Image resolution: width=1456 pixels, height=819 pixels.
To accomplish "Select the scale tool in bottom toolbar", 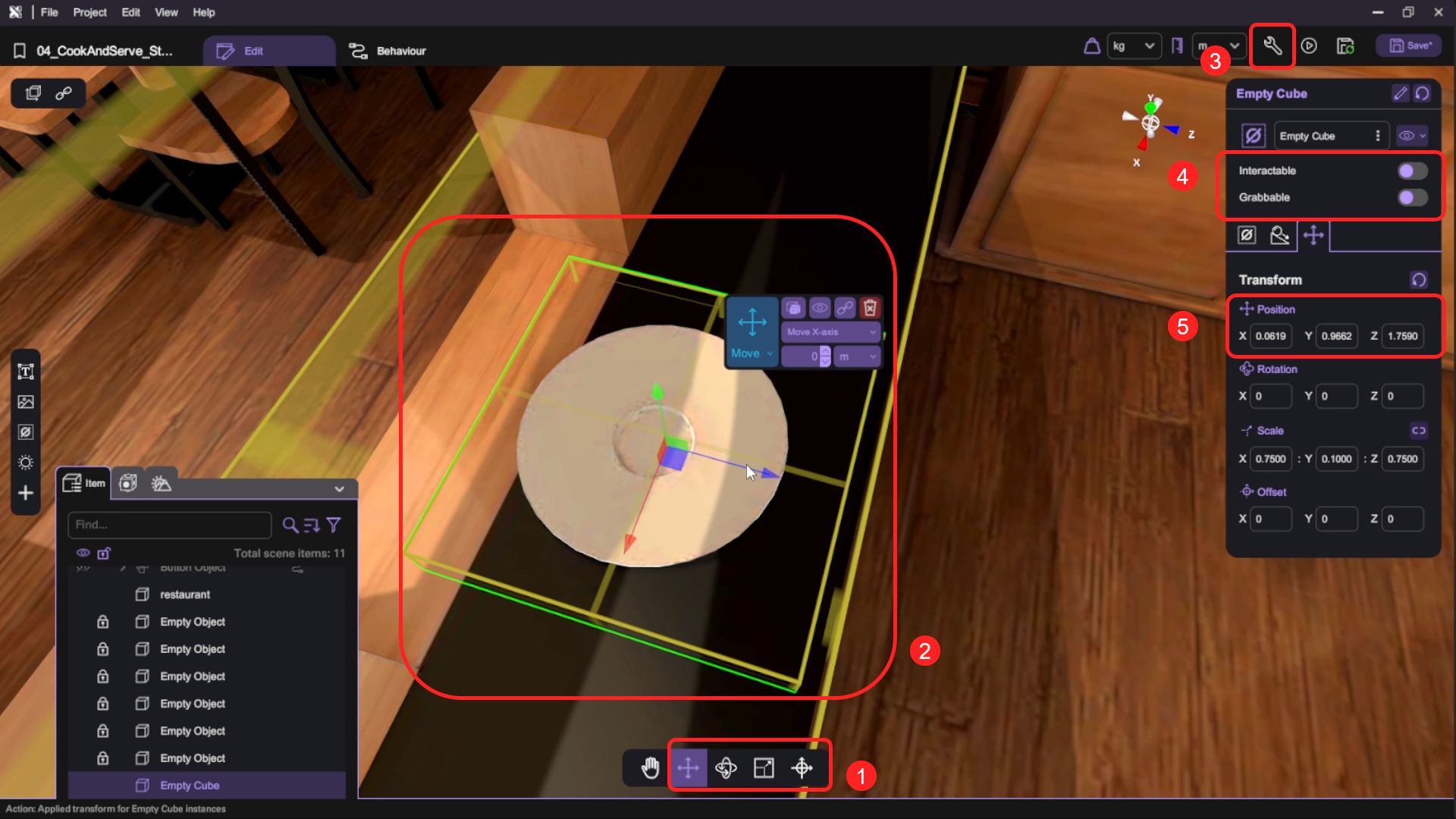I will (x=764, y=767).
